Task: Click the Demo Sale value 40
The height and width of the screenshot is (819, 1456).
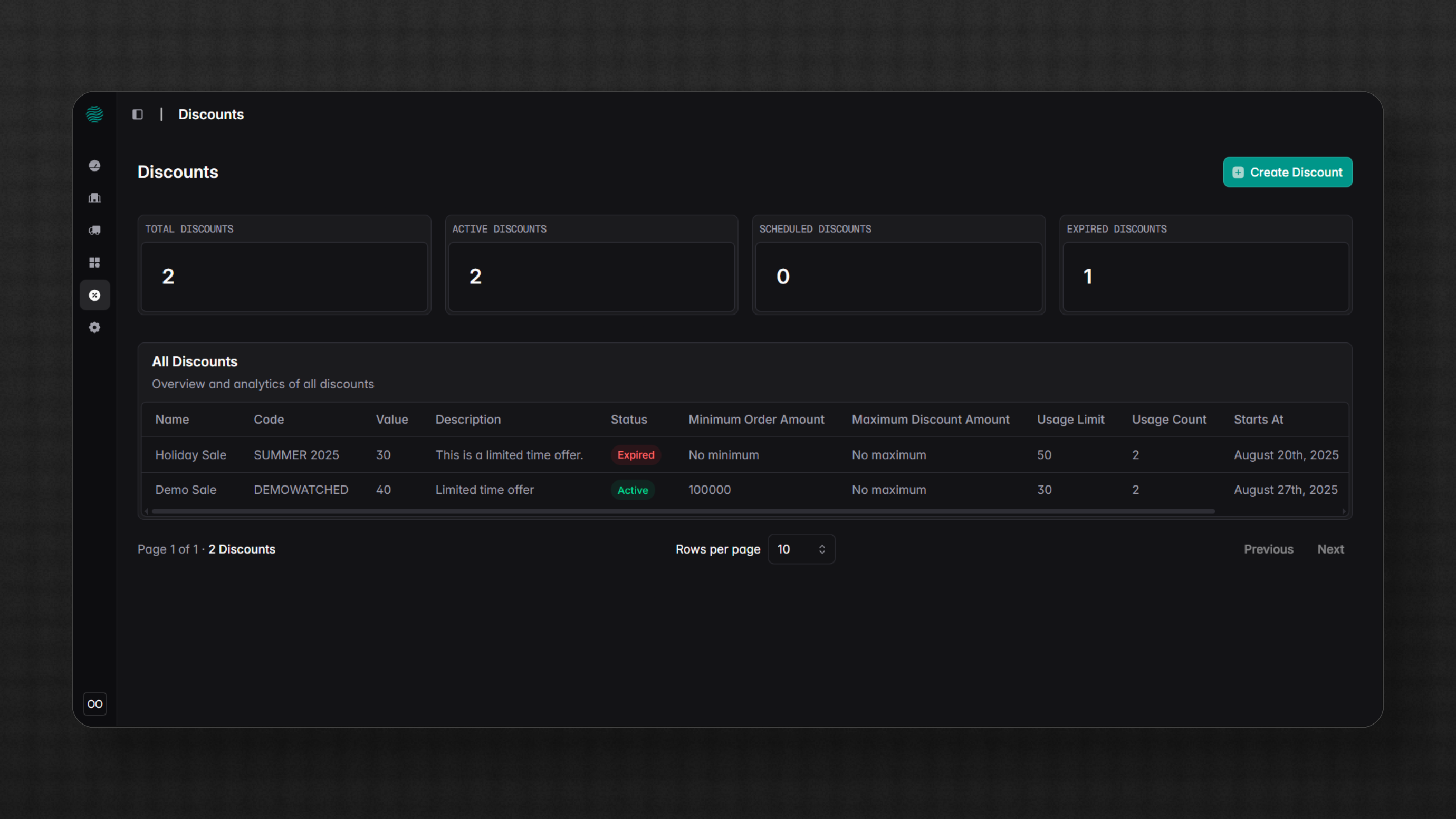Action: click(x=383, y=490)
